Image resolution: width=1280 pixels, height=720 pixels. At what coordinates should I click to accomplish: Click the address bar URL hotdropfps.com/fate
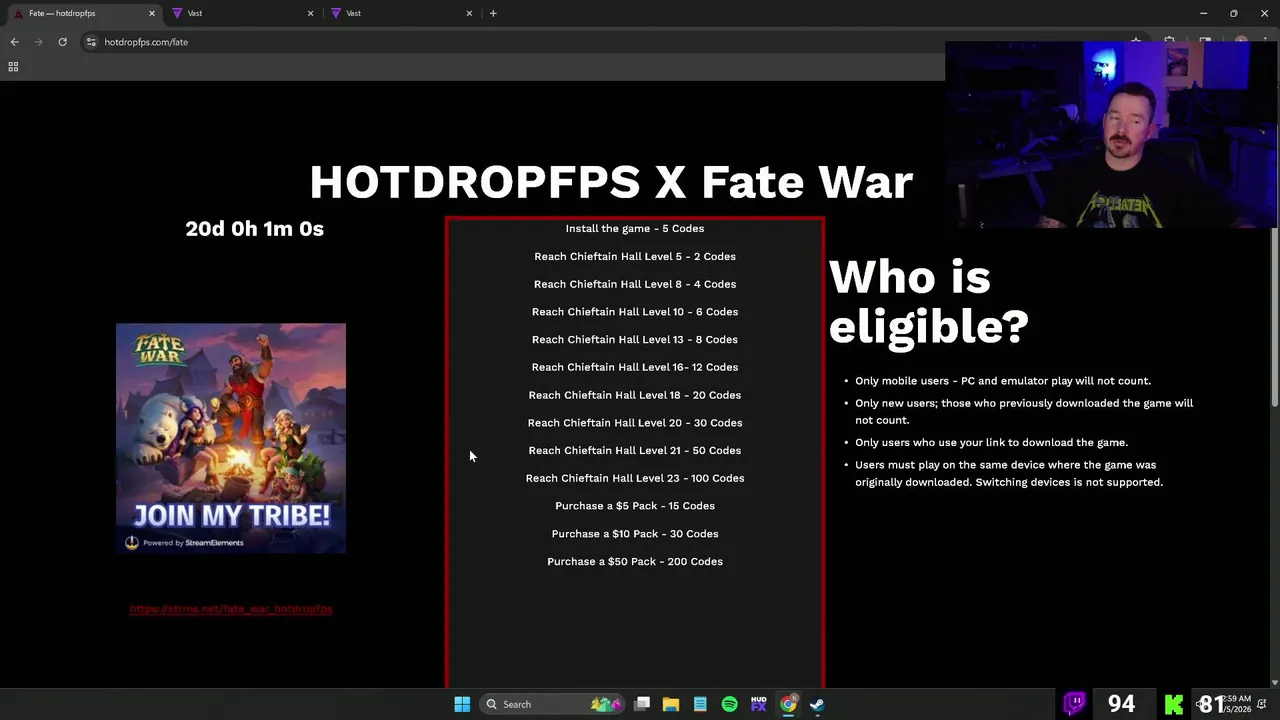point(146,42)
